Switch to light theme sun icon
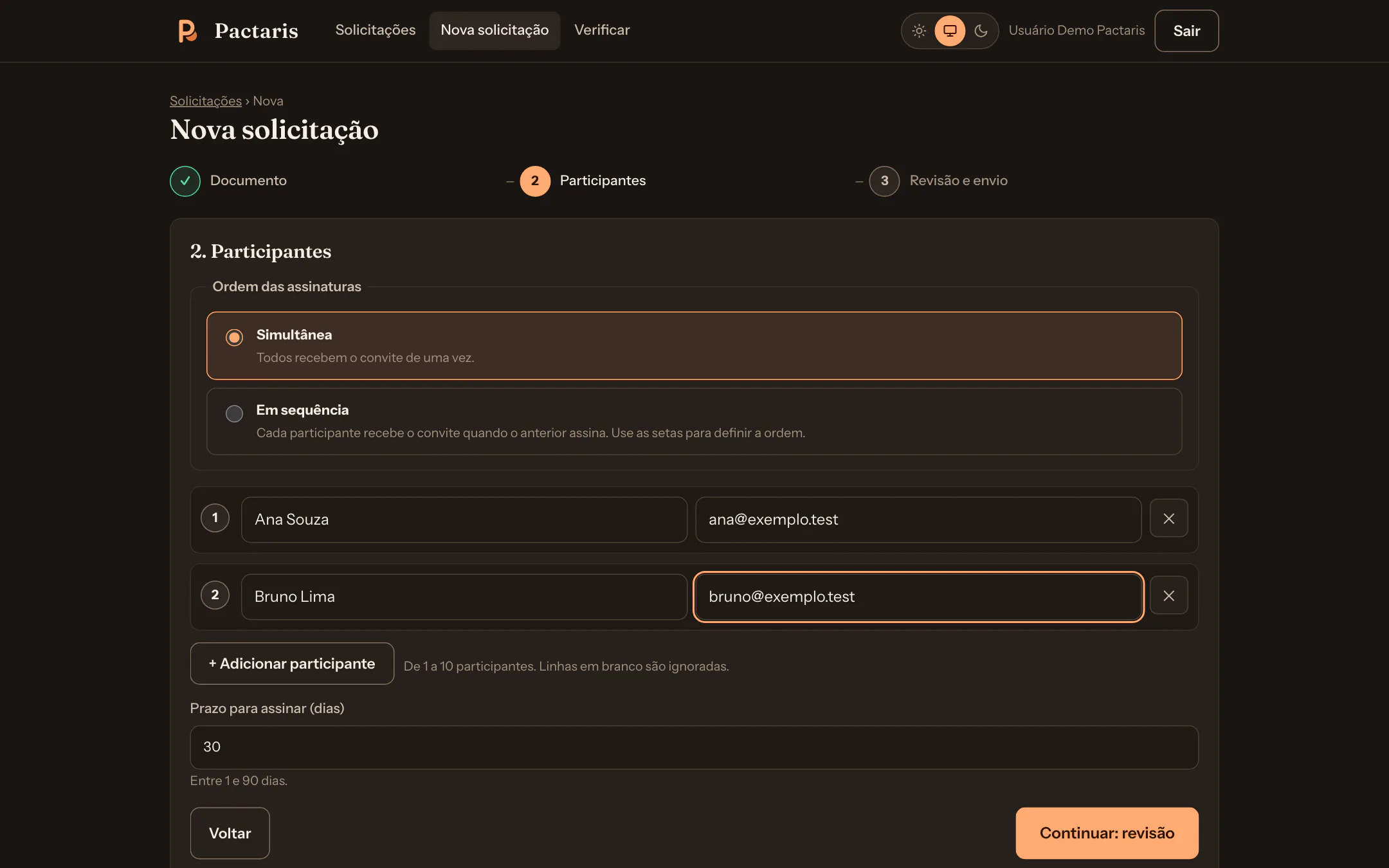 pyautogui.click(x=919, y=31)
